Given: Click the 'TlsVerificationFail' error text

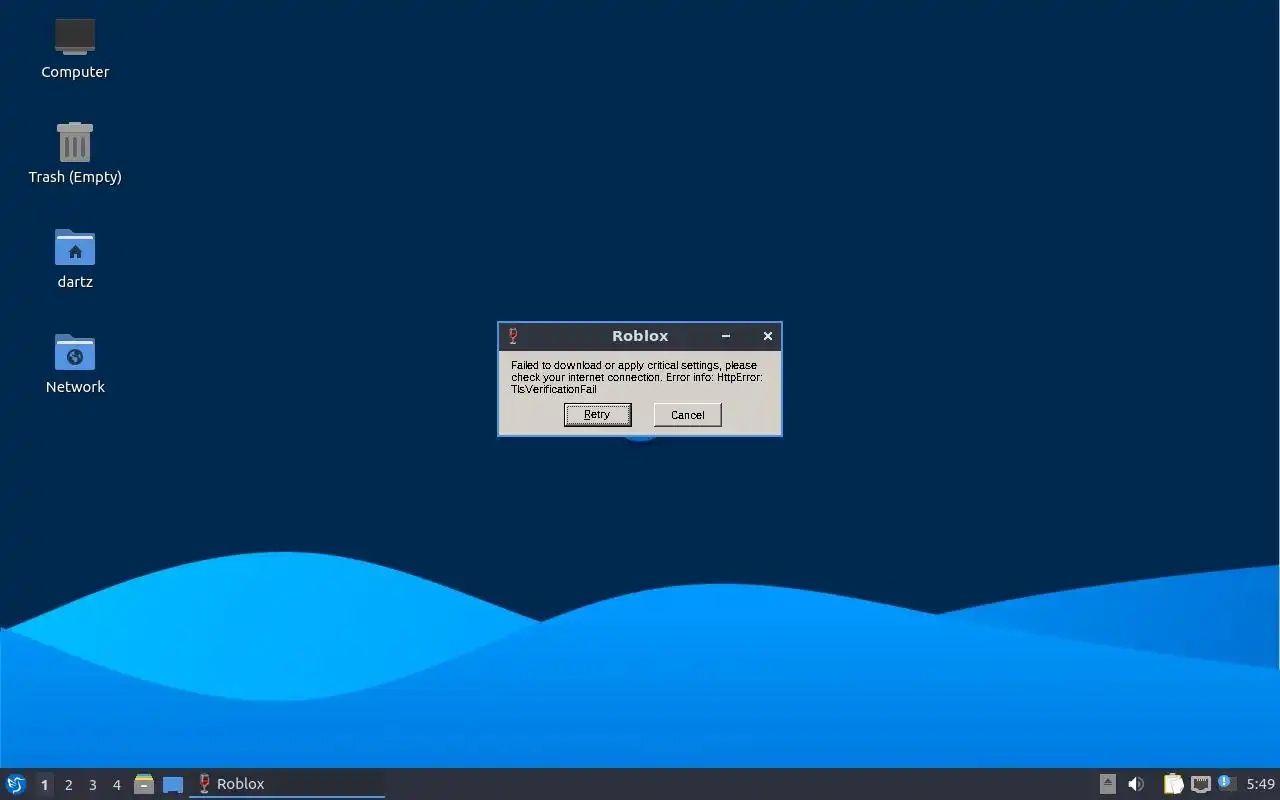Looking at the screenshot, I should coord(554,389).
